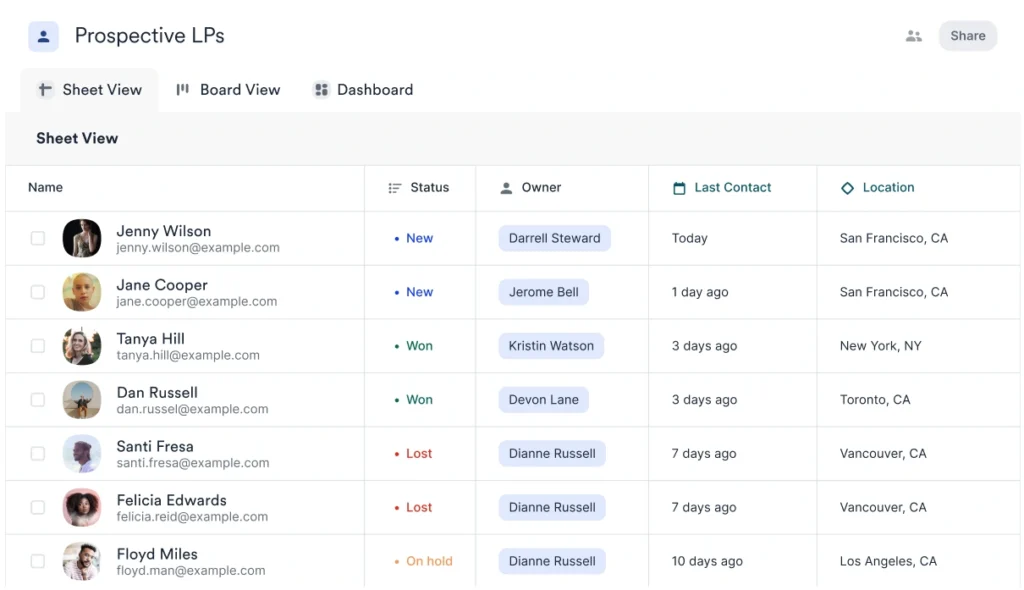Click the Kristin Watson owner tag
This screenshot has height=590, width=1024.
tap(551, 346)
